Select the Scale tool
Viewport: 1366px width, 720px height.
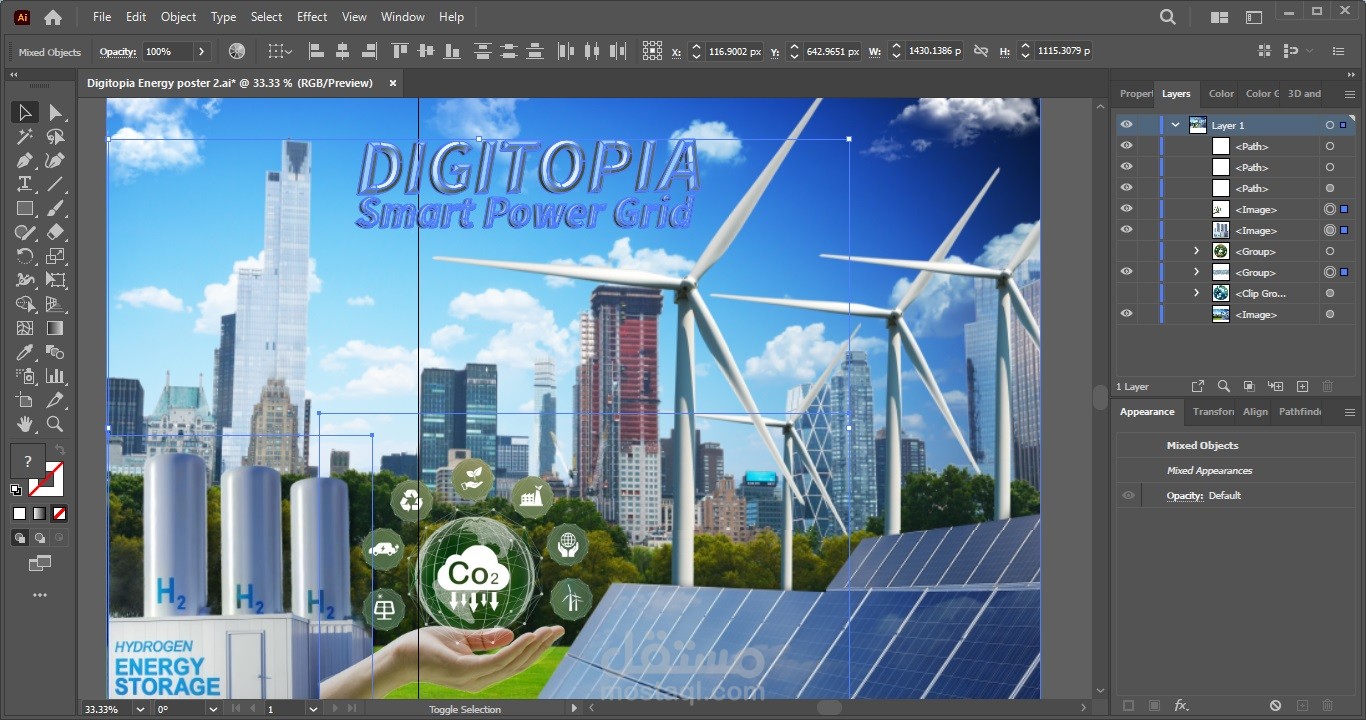56,257
